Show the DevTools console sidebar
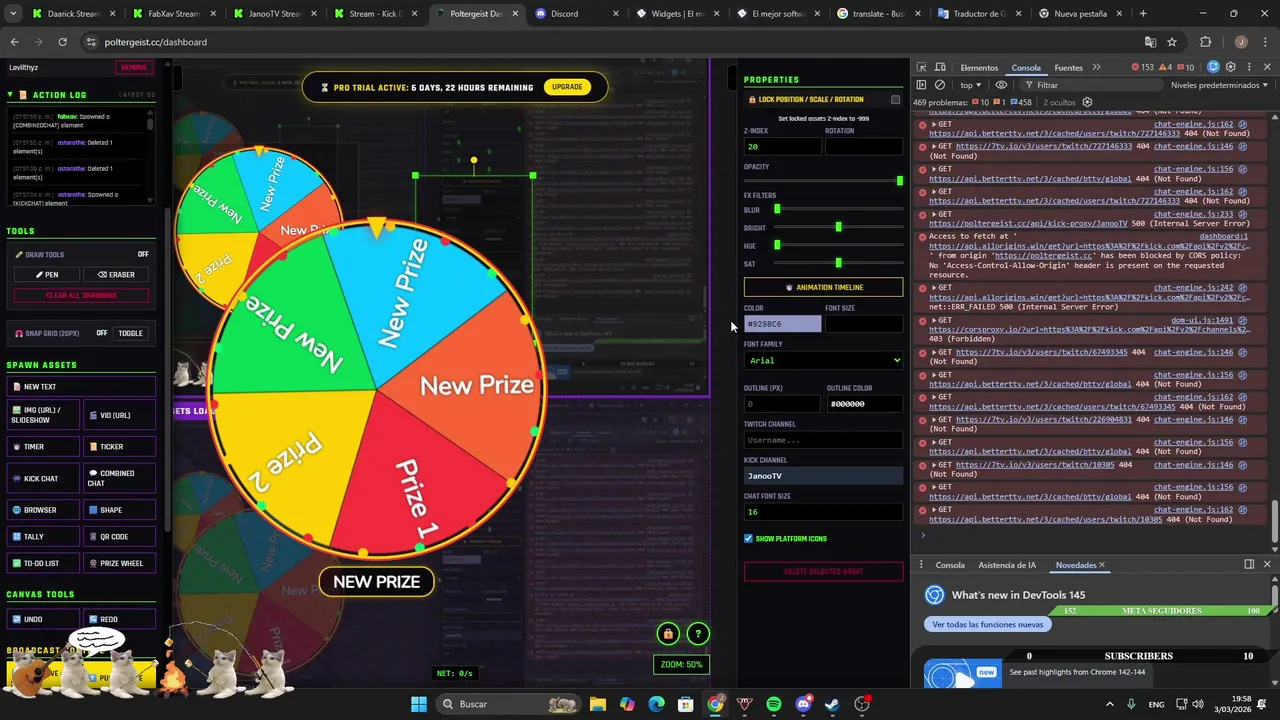Screen dimensions: 1280x720 click(x=922, y=85)
